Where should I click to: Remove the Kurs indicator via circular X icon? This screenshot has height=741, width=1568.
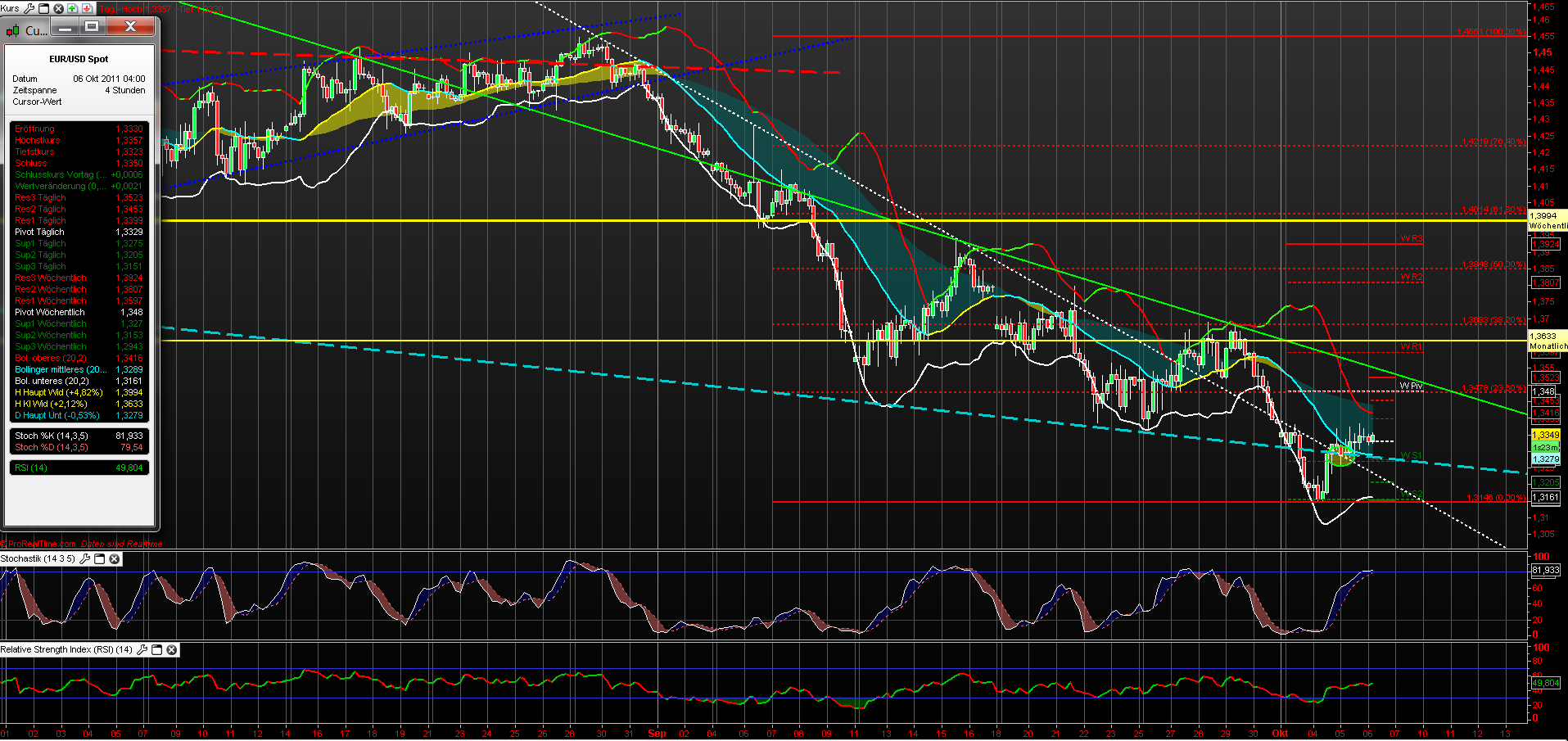(58, 8)
